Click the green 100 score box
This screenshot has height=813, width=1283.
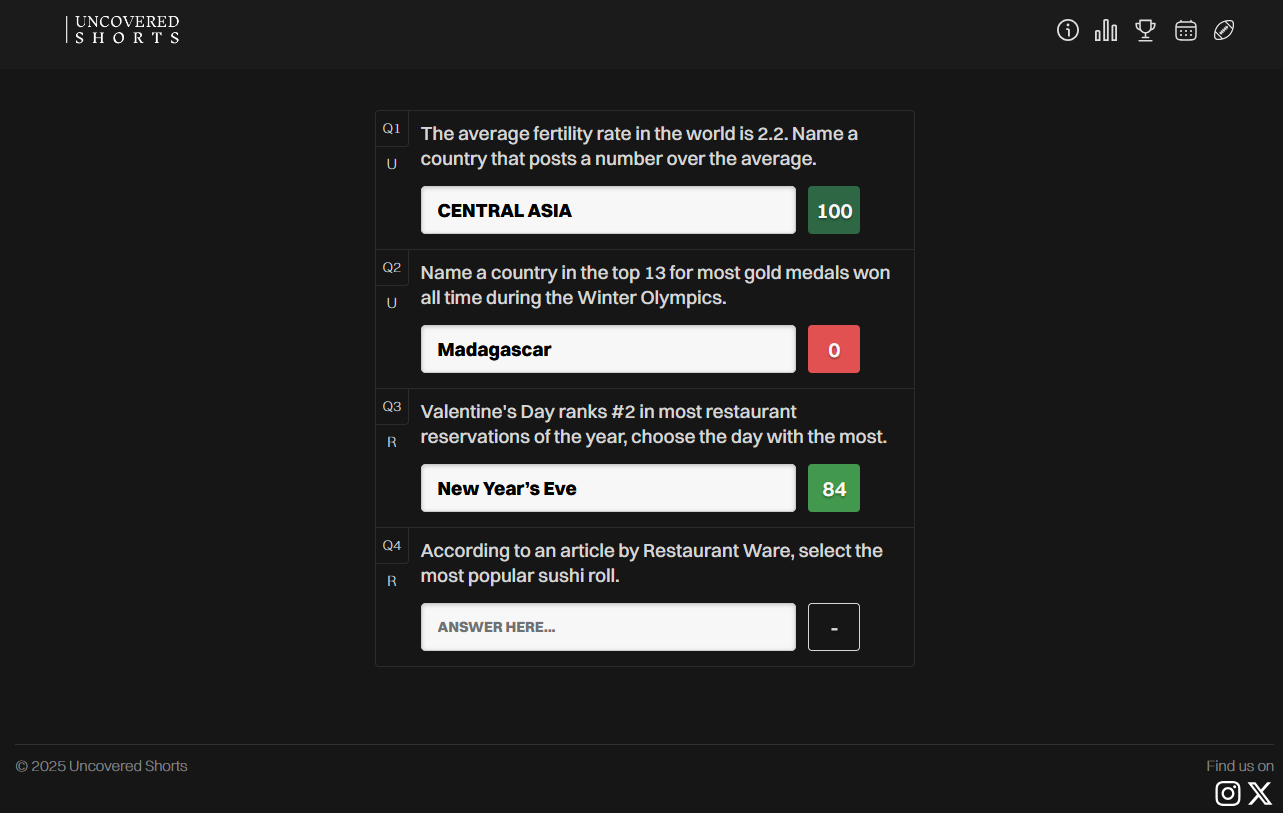pos(834,210)
